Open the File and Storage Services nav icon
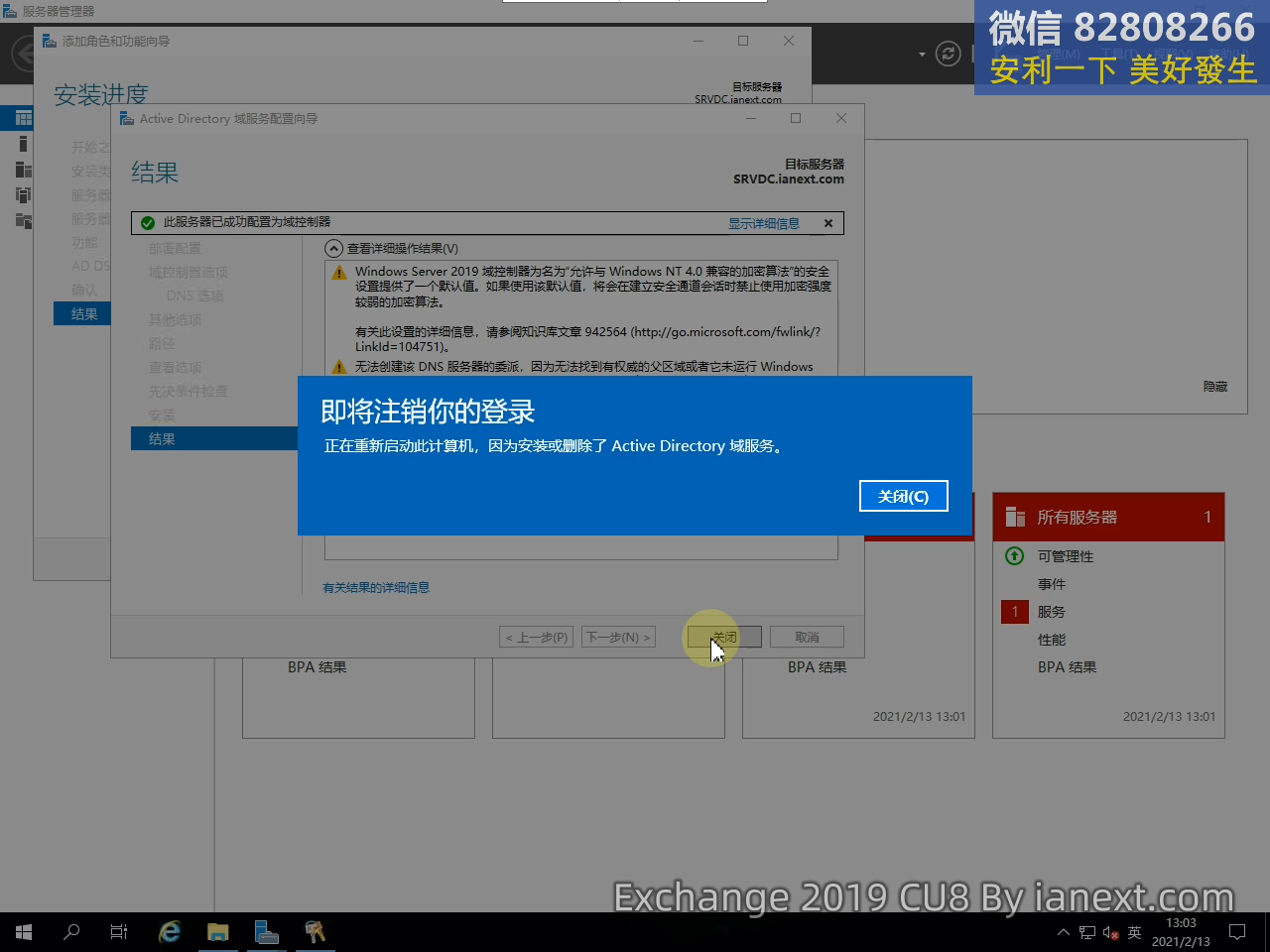 23,221
